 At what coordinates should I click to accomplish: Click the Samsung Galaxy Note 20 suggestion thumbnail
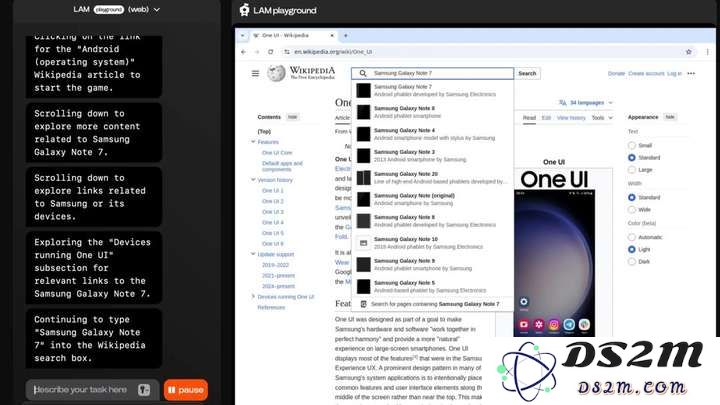(x=363, y=178)
